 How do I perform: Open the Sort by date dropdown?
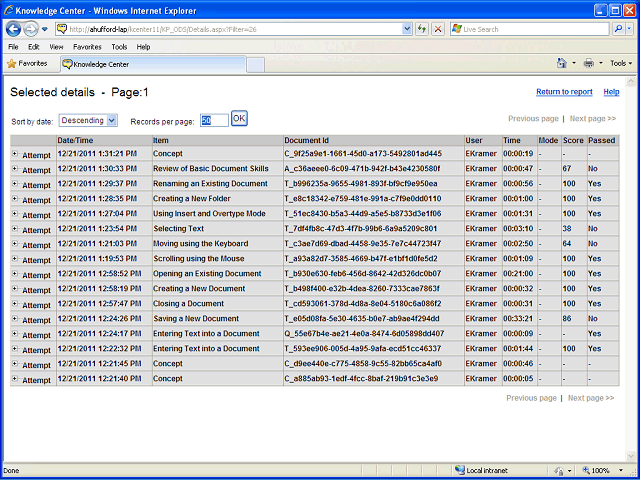click(88, 120)
